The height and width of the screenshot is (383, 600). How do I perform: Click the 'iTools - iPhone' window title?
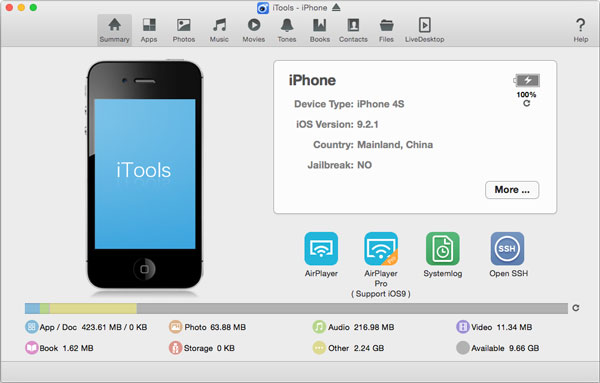point(300,8)
